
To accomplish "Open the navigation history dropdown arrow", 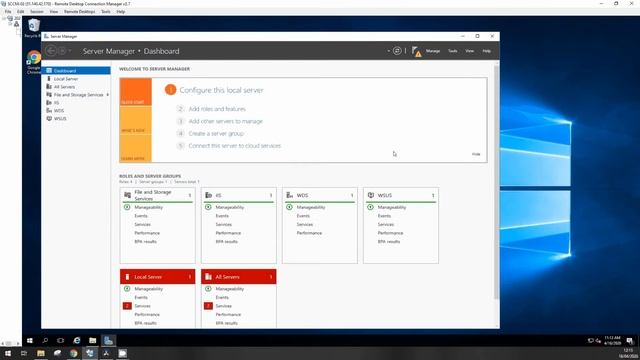I will click(x=70, y=51).
